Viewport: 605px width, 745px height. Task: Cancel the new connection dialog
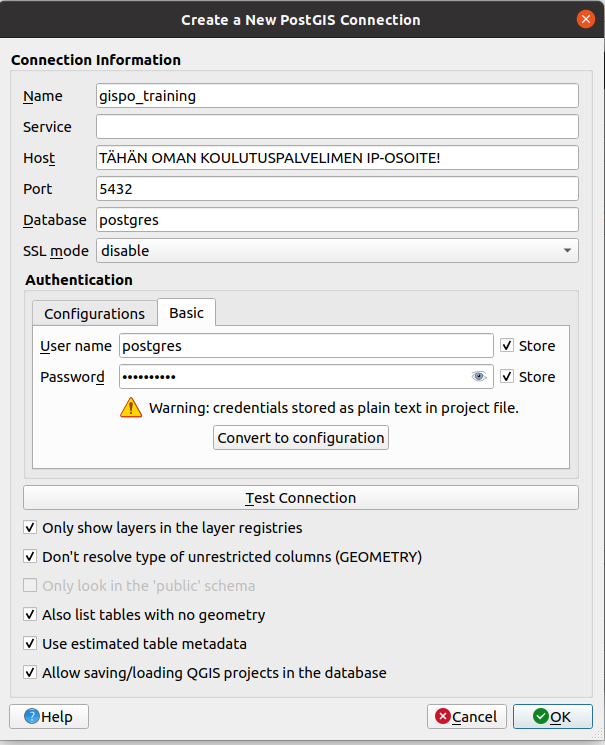466,716
